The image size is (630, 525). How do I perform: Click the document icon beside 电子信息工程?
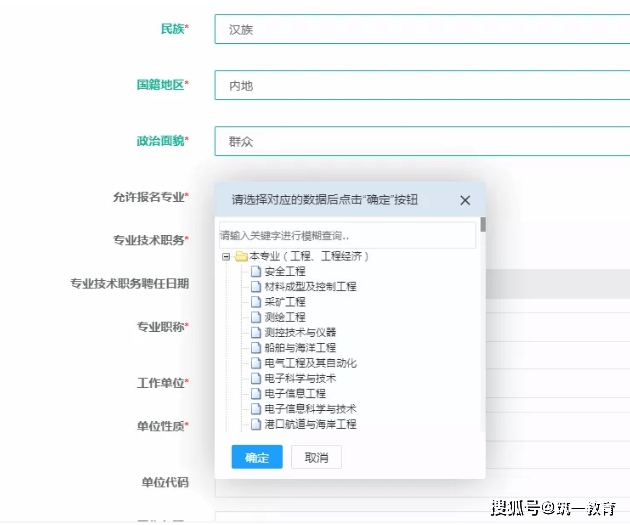click(256, 394)
